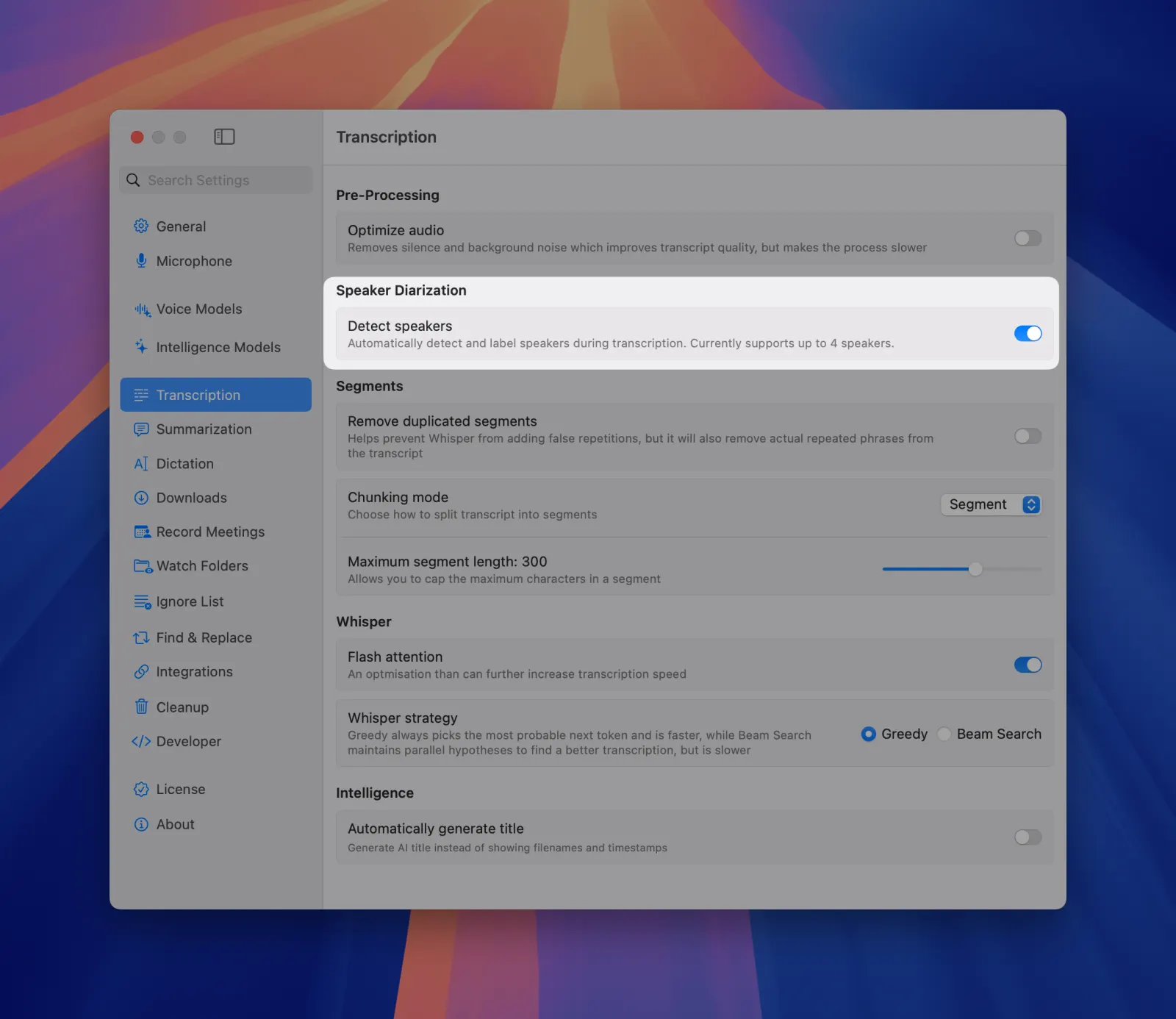Select Beam Search whisper strategy
Image resolution: width=1176 pixels, height=1019 pixels.
pos(944,734)
